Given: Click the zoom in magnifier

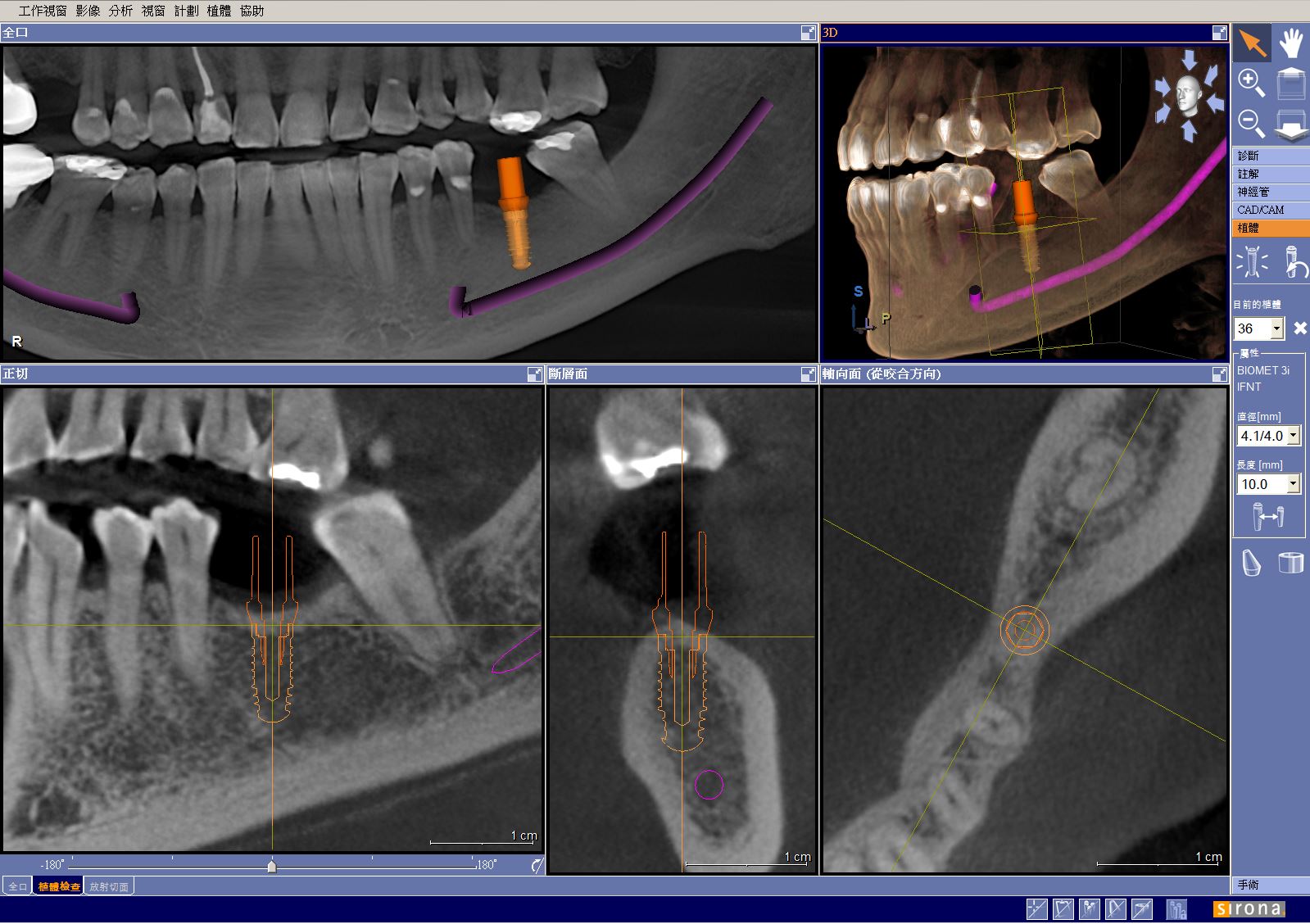Looking at the screenshot, I should point(1251,83).
